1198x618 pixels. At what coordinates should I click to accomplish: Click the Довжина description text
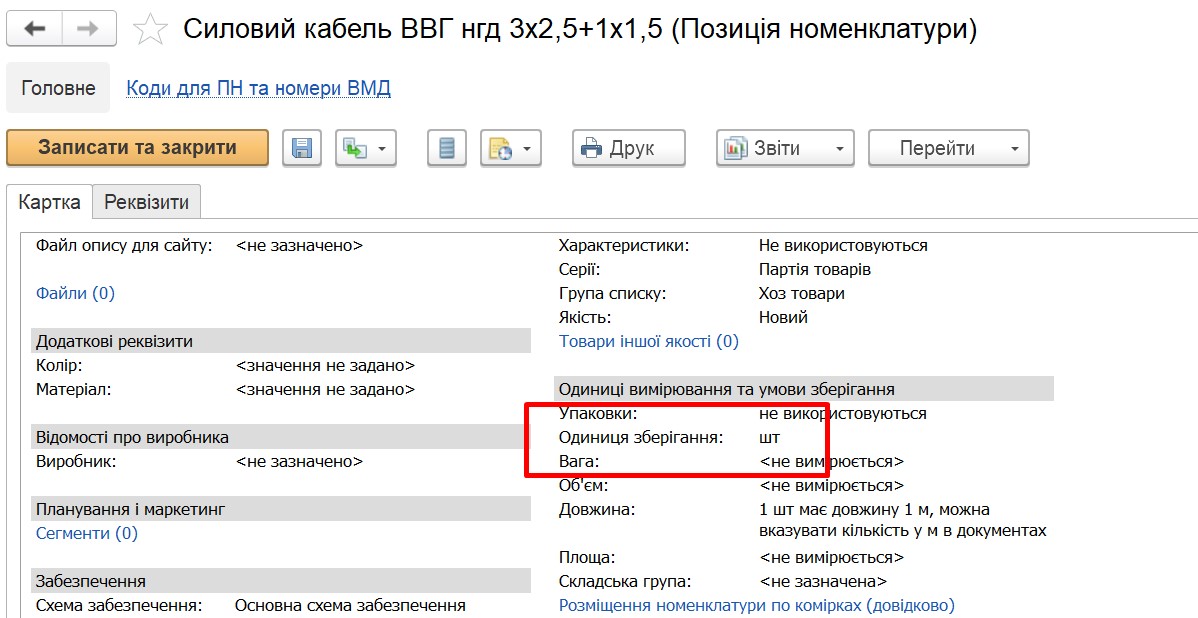[x=902, y=519]
